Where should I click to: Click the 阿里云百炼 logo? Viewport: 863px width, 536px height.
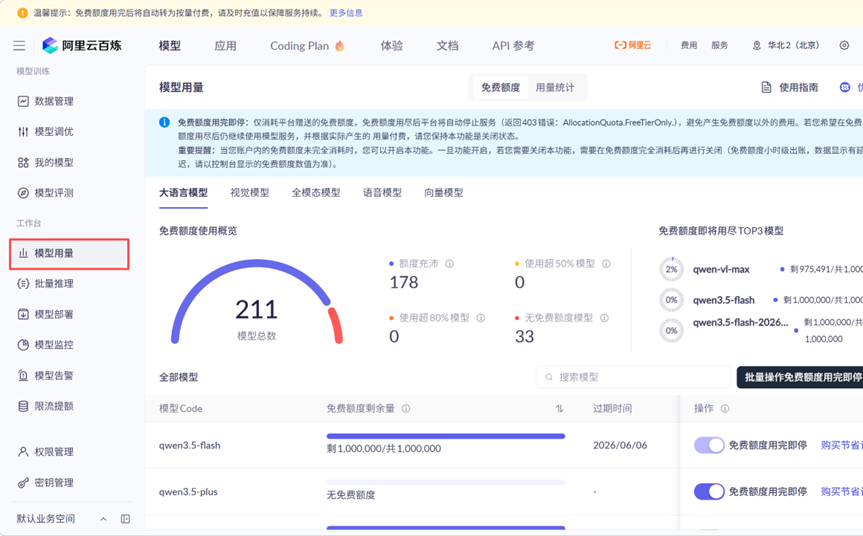pyautogui.click(x=82, y=46)
